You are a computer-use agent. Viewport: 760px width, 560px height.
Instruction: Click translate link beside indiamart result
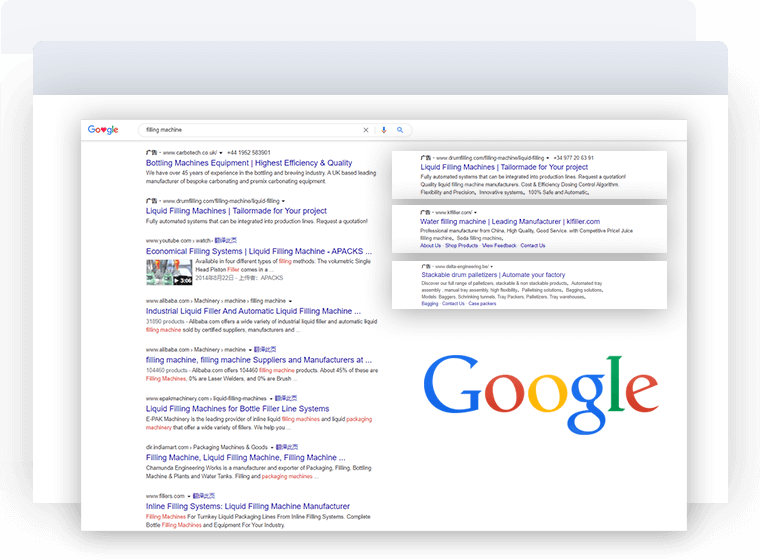[x=287, y=447]
